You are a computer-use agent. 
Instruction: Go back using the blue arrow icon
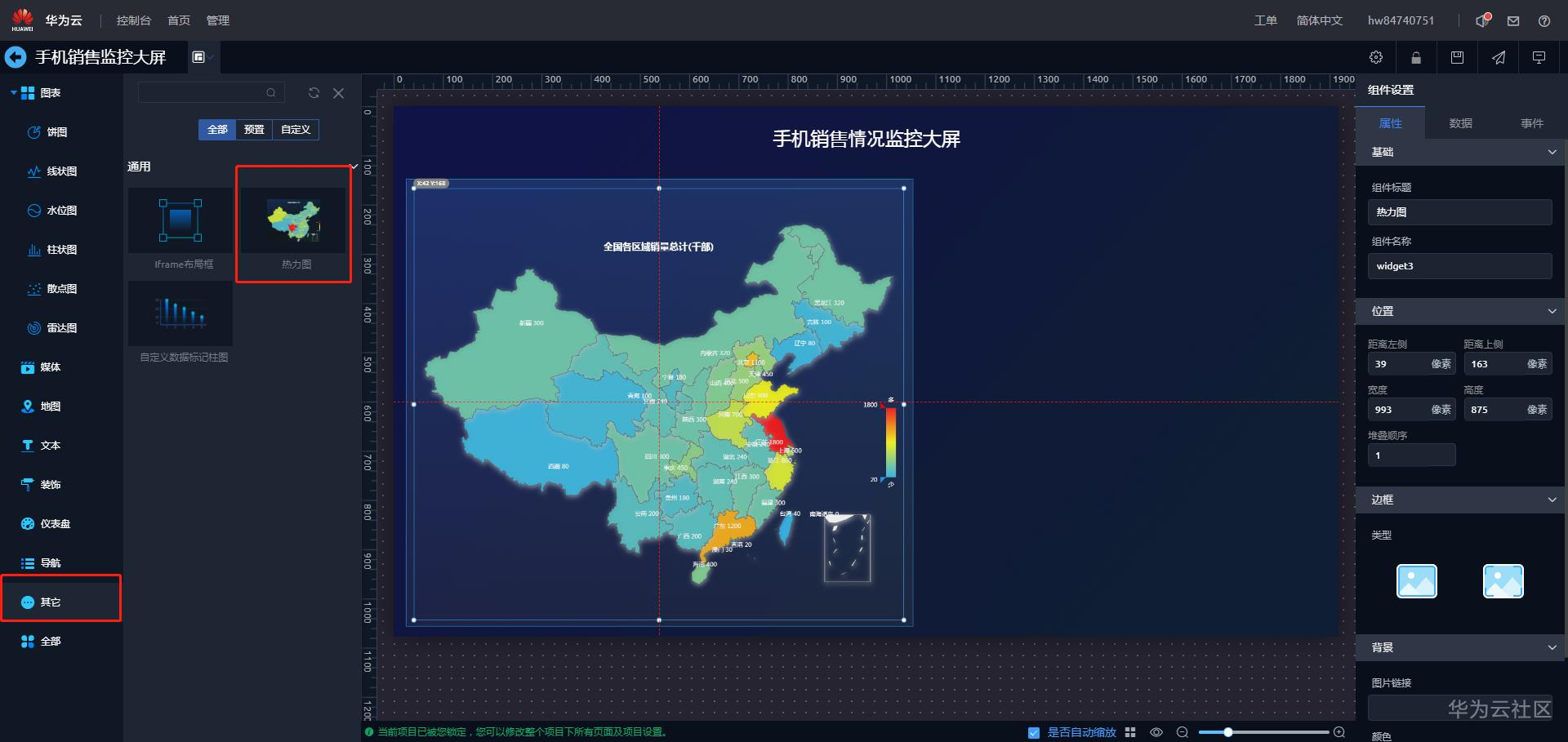pos(16,57)
